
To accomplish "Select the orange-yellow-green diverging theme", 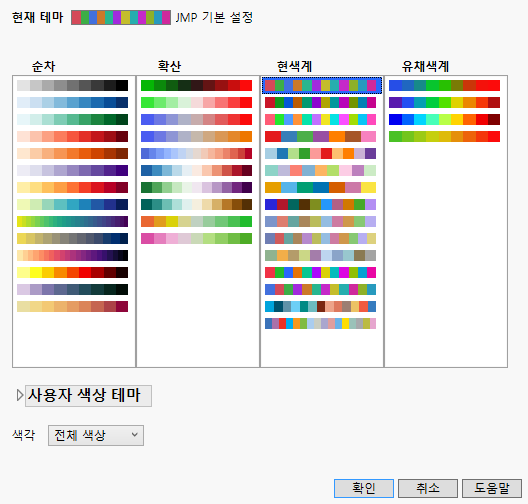I will tap(196, 222).
